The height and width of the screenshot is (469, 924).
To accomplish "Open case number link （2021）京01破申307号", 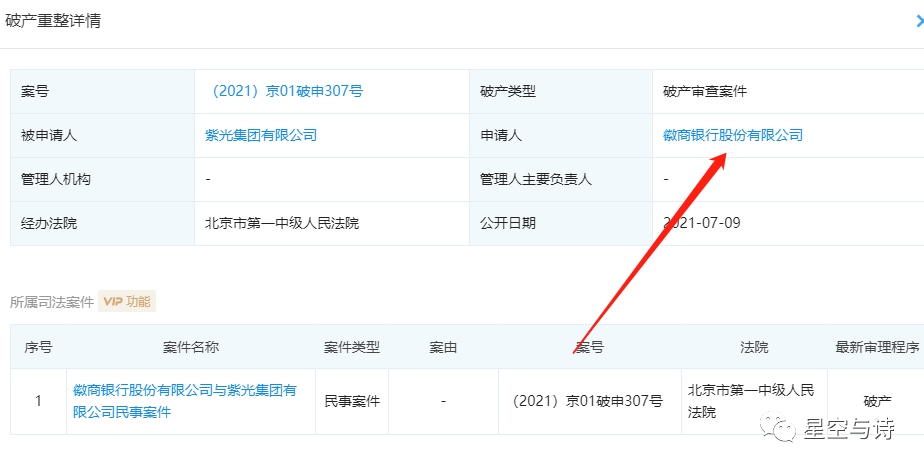I will point(284,91).
